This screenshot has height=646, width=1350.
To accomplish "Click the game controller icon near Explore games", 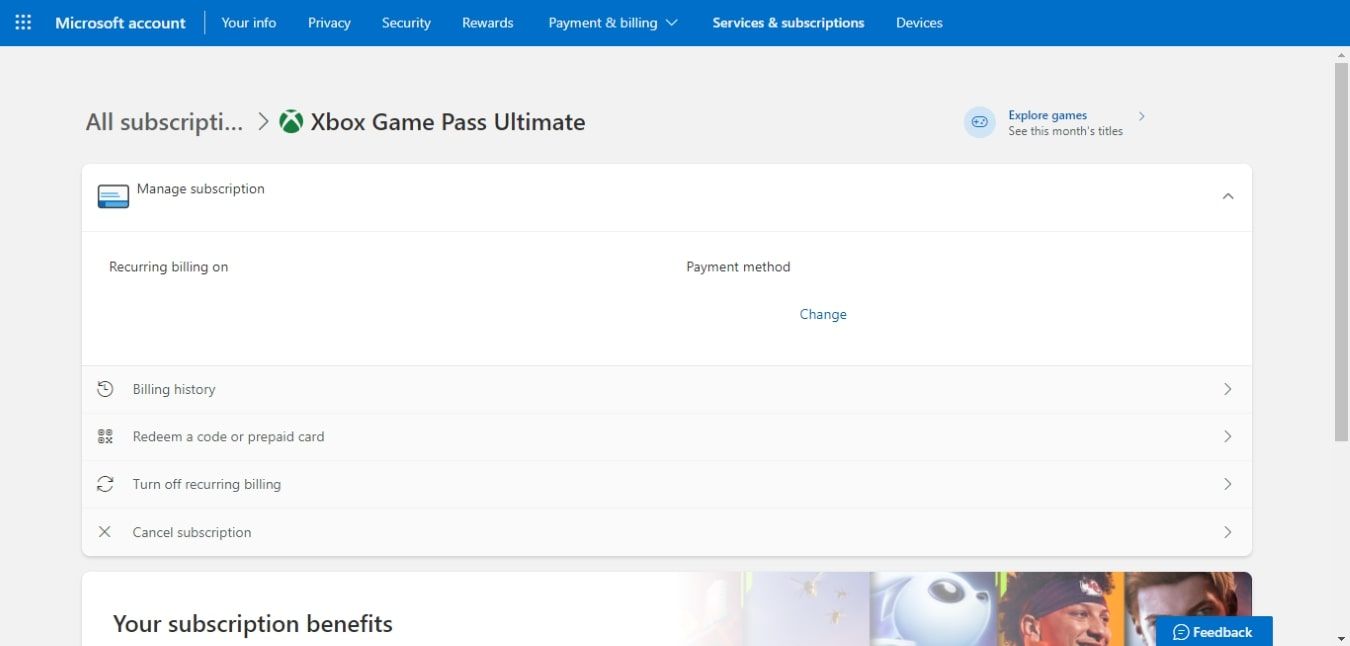I will click(980, 122).
